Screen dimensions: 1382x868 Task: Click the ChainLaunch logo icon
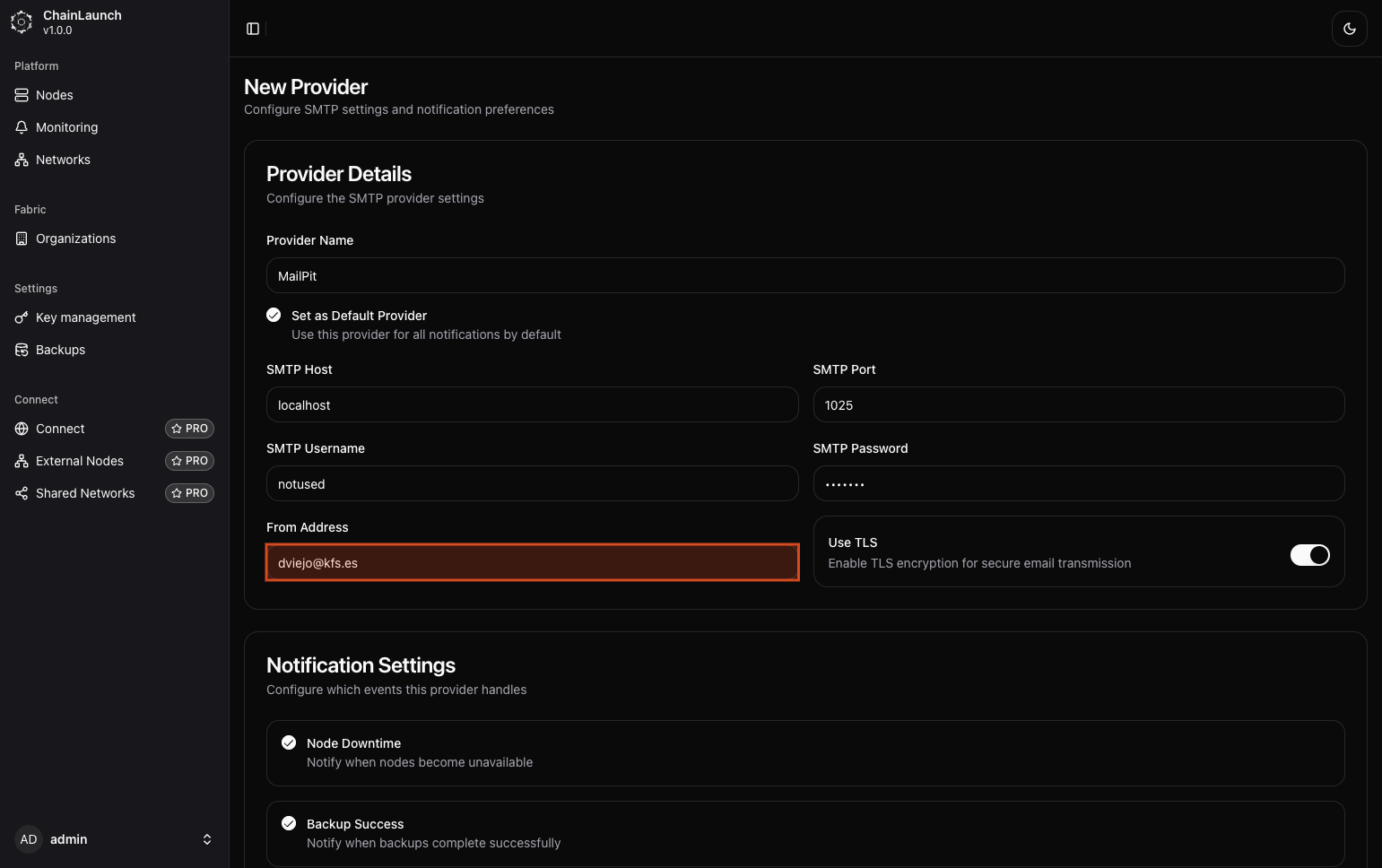tap(22, 22)
